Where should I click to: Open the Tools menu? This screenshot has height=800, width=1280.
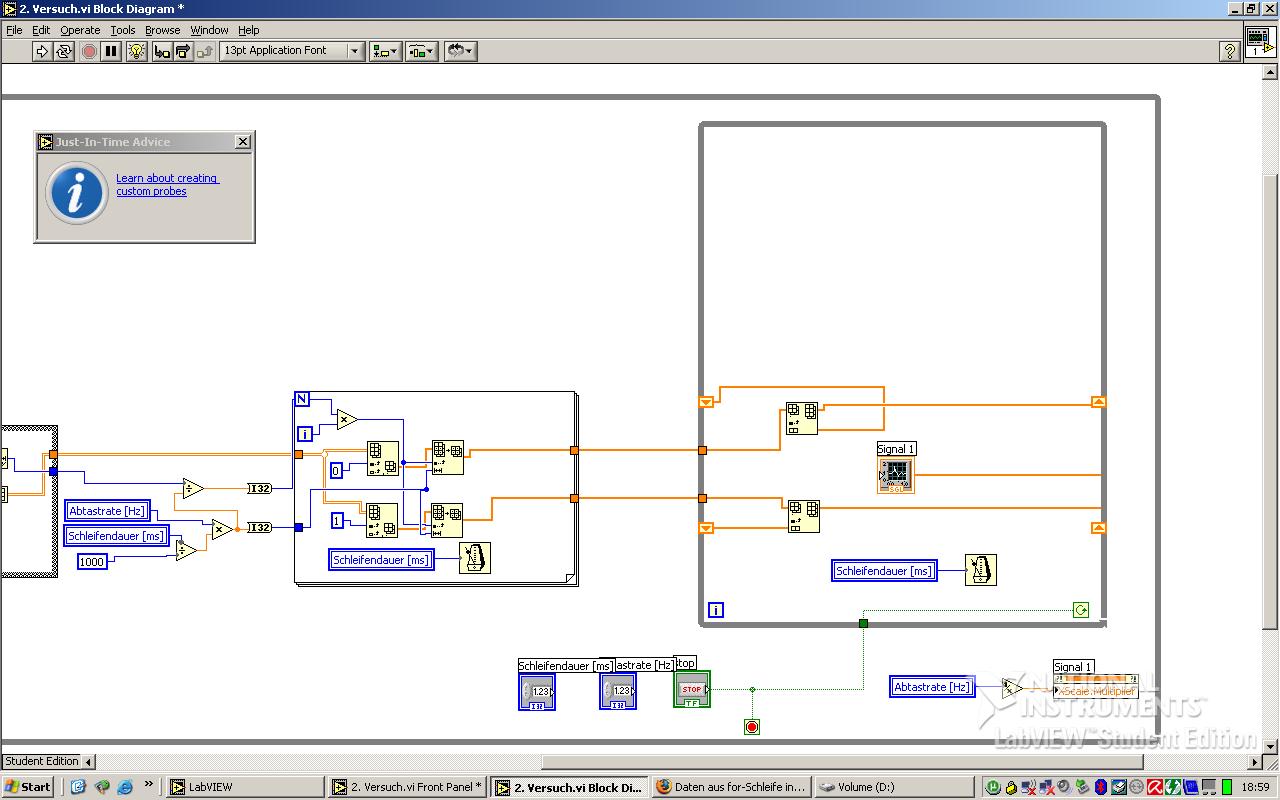click(x=123, y=30)
